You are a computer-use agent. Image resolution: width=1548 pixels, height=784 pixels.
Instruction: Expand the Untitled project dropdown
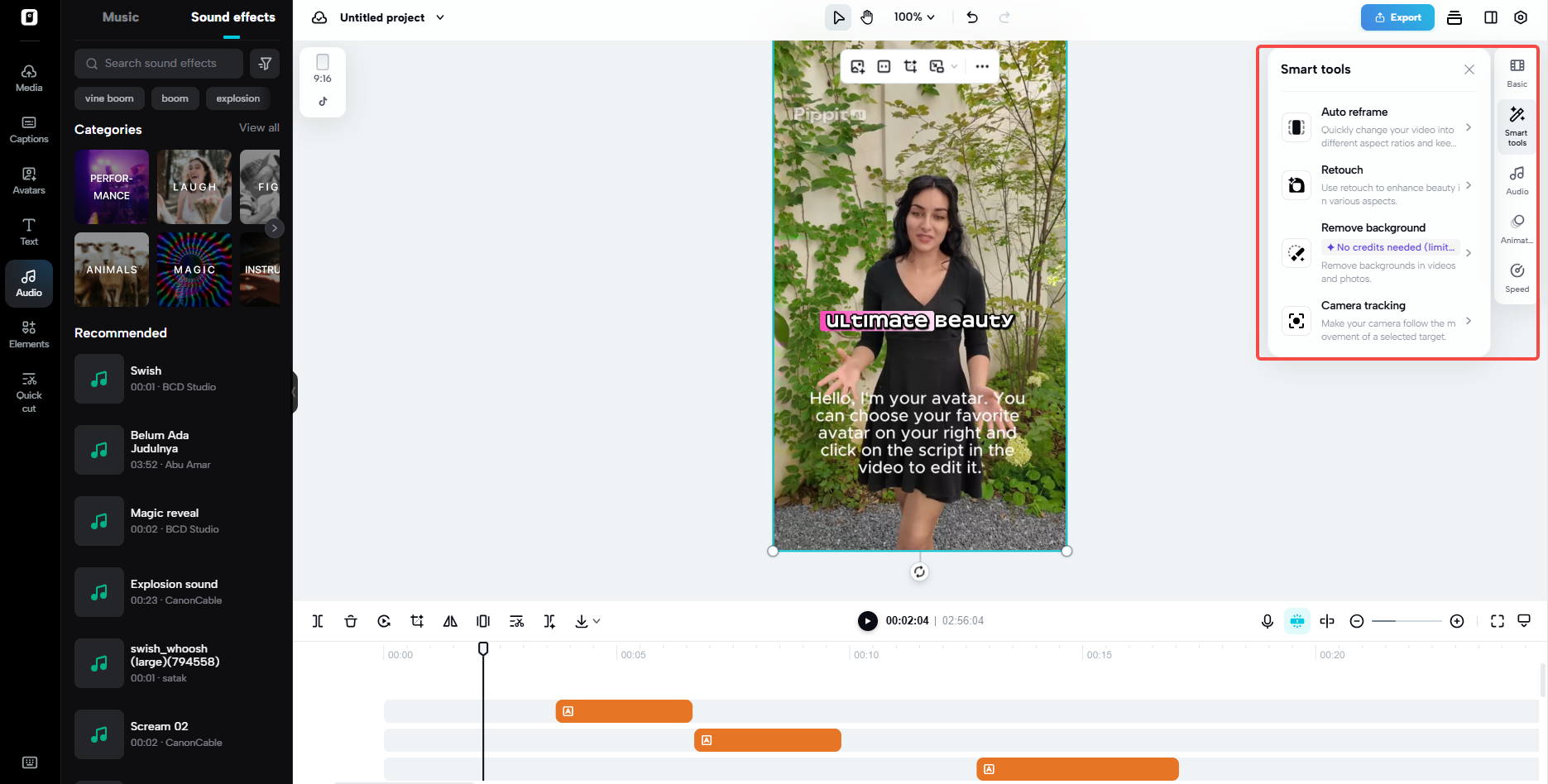click(439, 17)
